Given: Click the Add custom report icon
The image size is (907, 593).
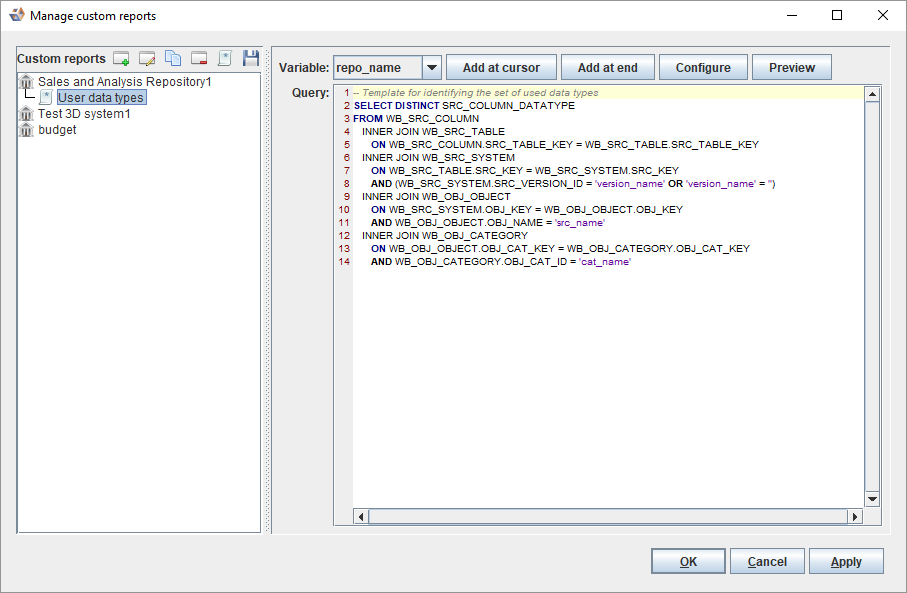Looking at the screenshot, I should [121, 59].
